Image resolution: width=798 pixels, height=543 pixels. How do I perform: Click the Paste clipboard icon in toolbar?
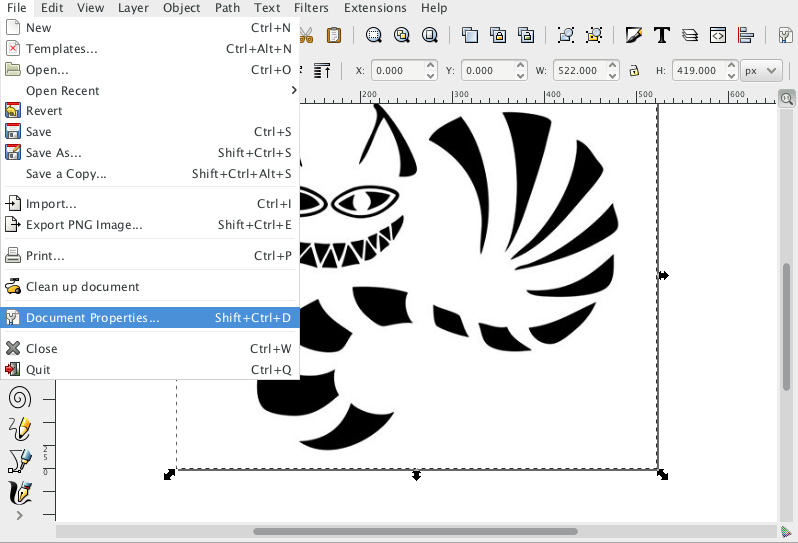pyautogui.click(x=334, y=35)
